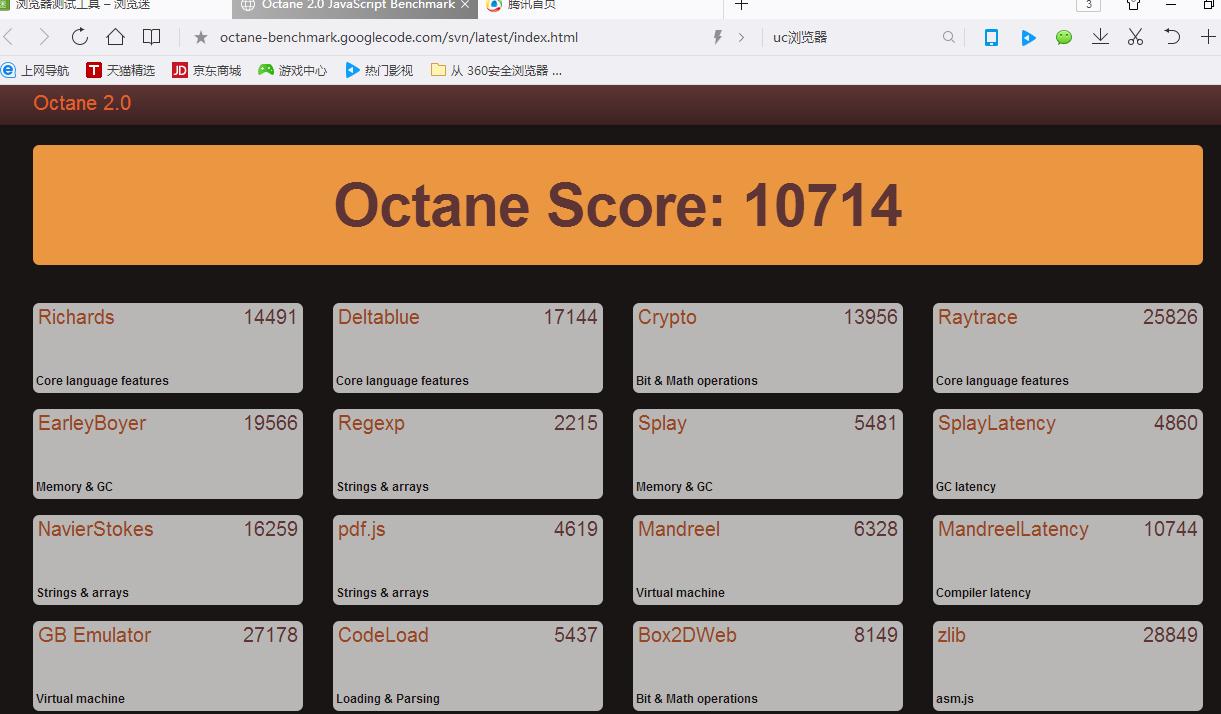Go to the browser home page
Screen dimensions: 1221x714
(x=115, y=37)
